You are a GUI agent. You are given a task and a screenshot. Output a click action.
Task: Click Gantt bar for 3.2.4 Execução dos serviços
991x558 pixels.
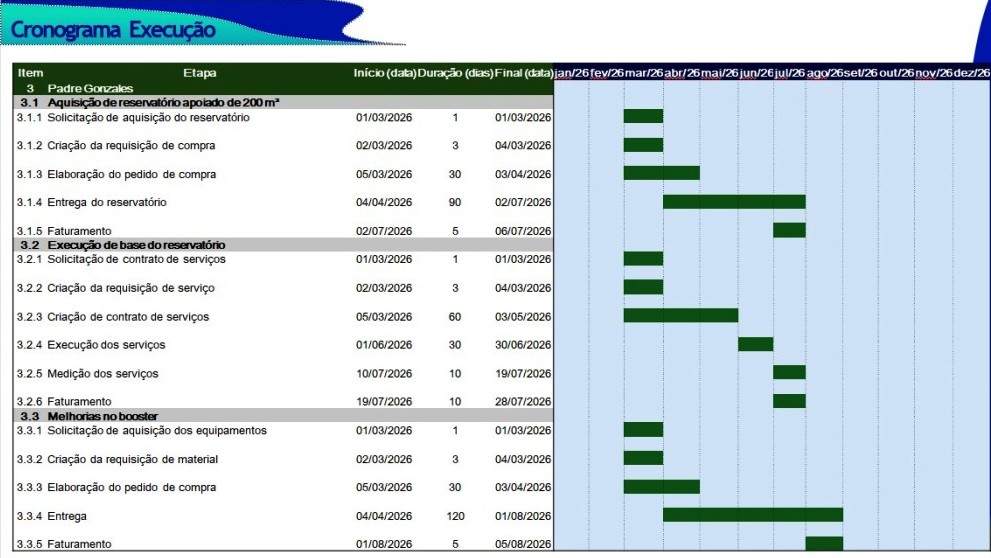755,345
